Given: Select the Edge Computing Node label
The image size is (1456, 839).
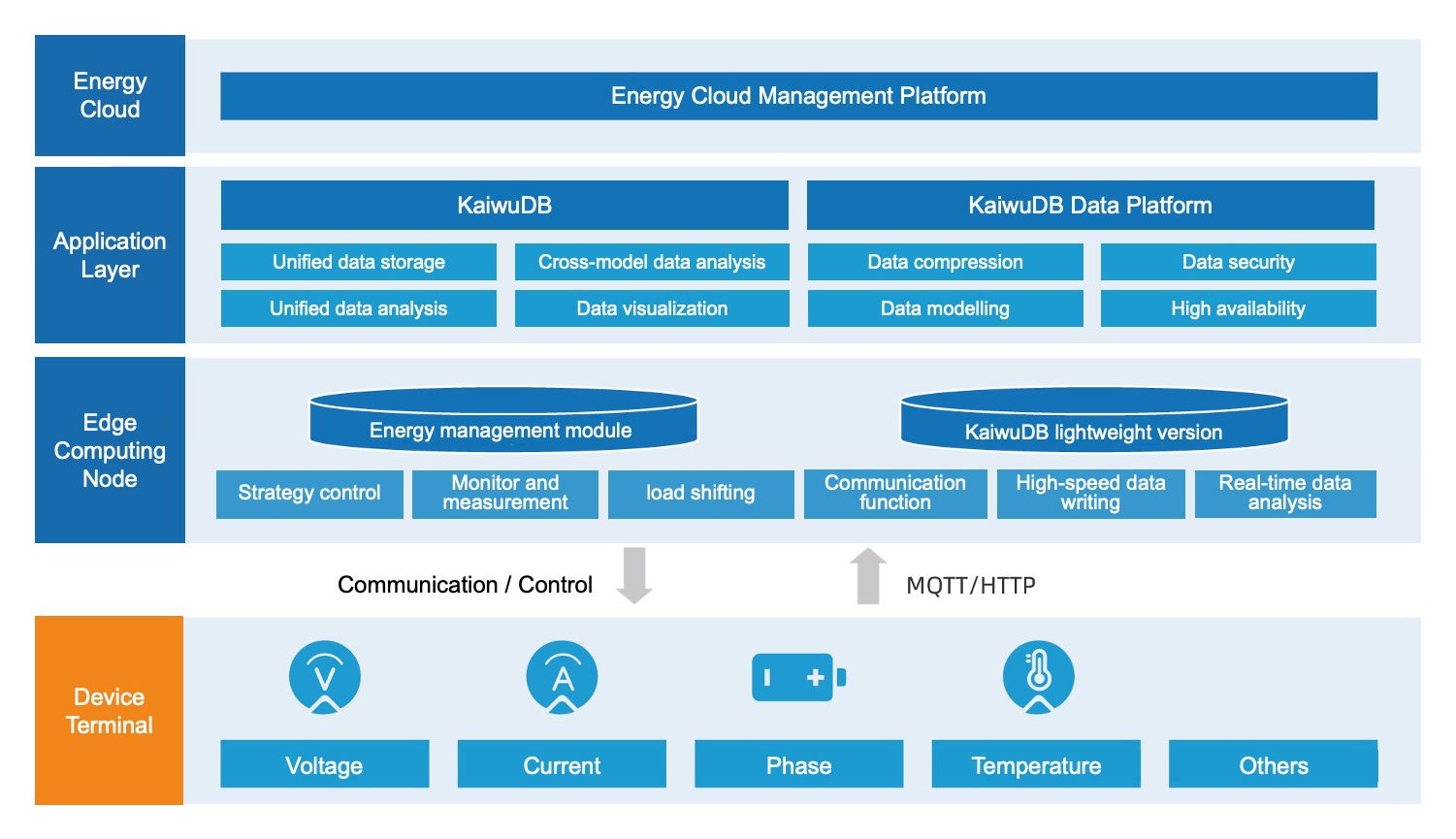Looking at the screenshot, I should 110,450.
